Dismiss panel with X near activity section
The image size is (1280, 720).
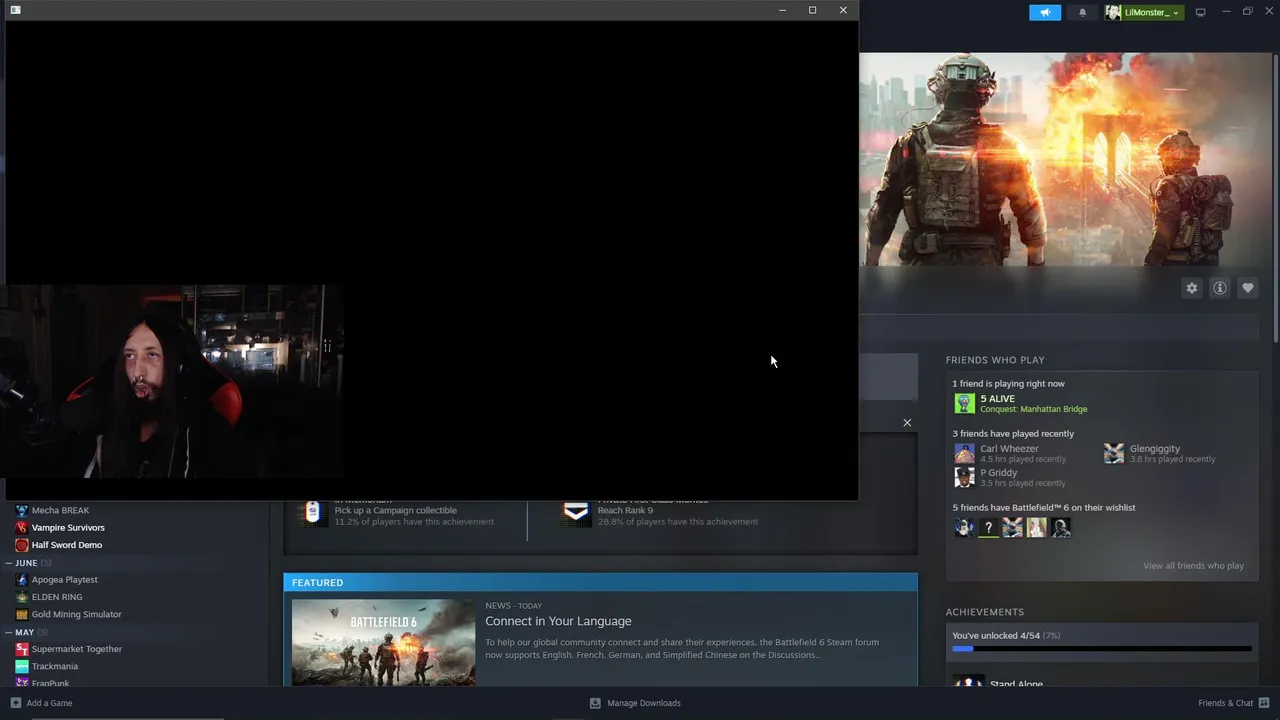pos(907,422)
